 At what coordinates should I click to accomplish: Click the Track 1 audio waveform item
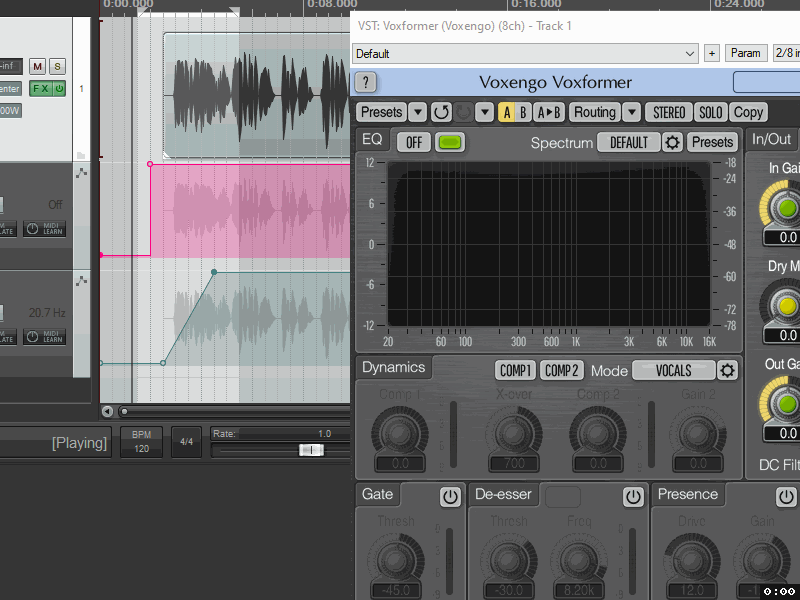pos(257,95)
